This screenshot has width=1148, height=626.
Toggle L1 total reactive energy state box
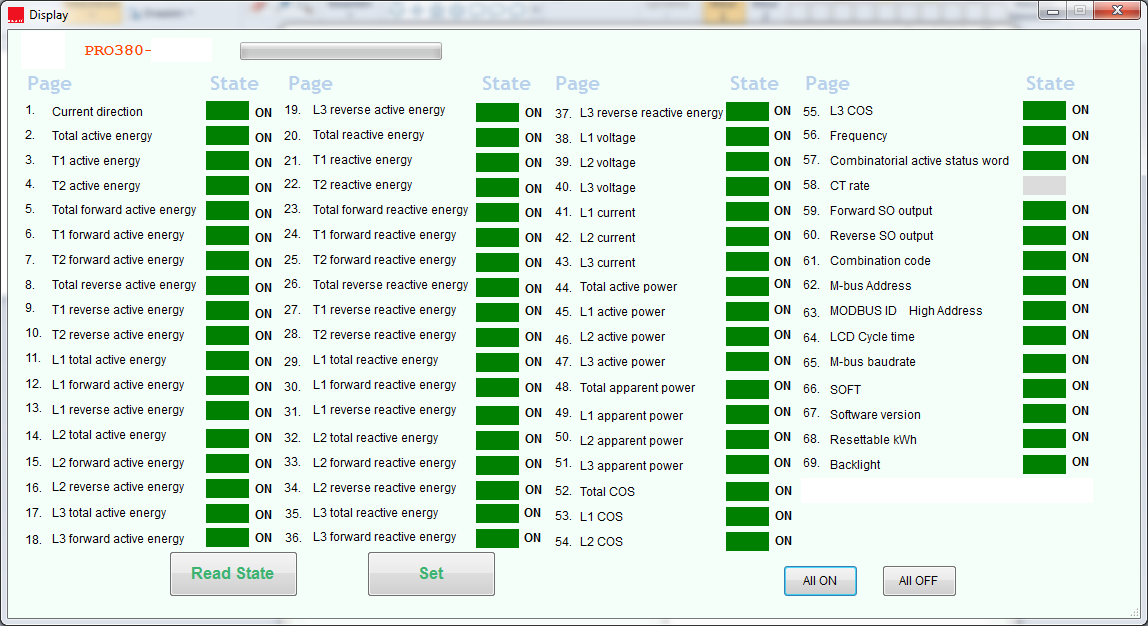(x=497, y=362)
